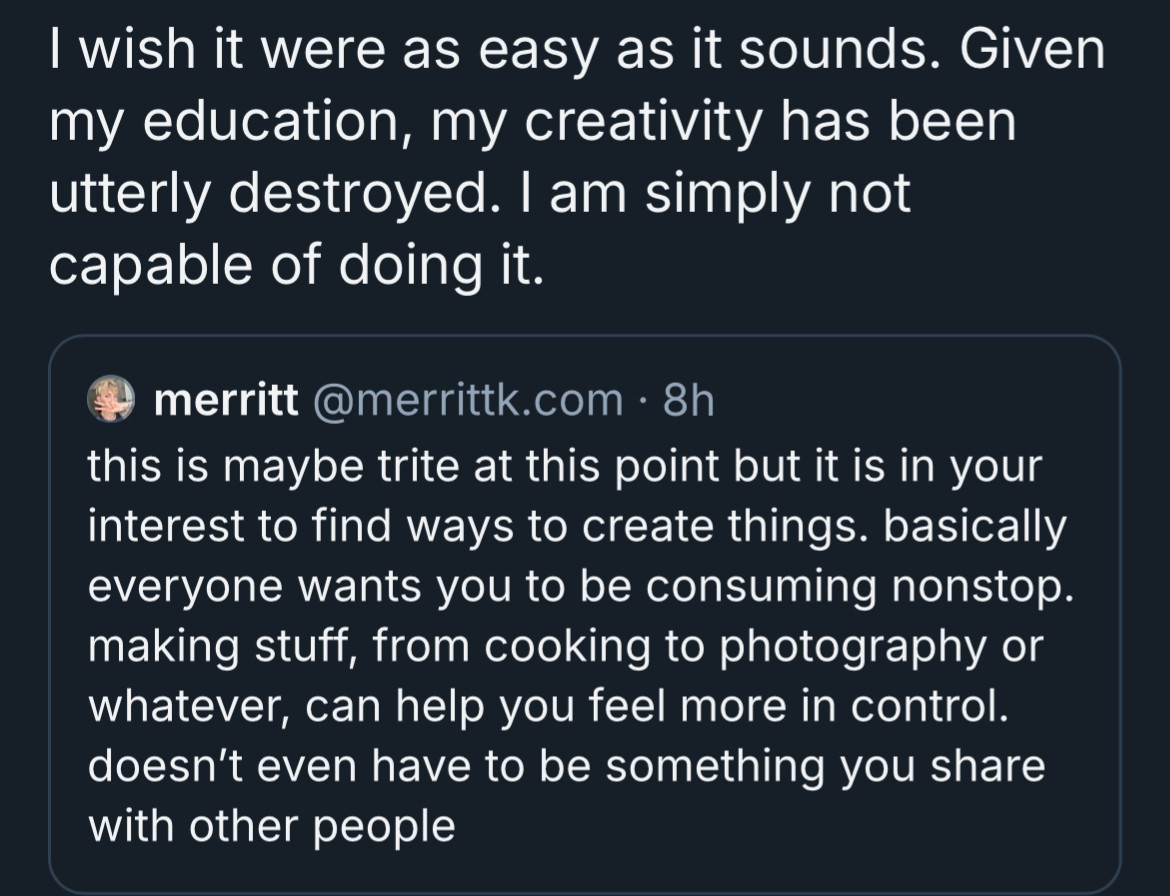Click the line 'utterly destroyed. I am simply not'
The height and width of the screenshot is (896, 1170).
pos(480,194)
